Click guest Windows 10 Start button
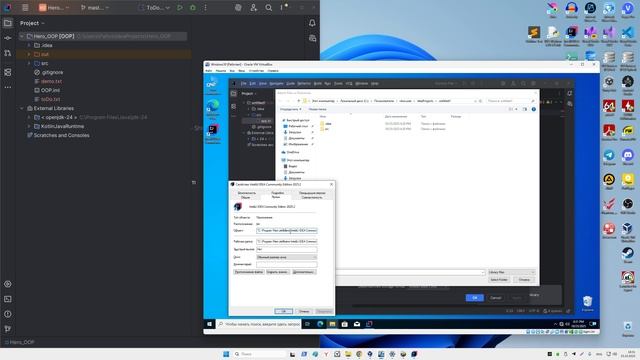Screen dimensions: 640x360 pyautogui.click(x=209, y=324)
